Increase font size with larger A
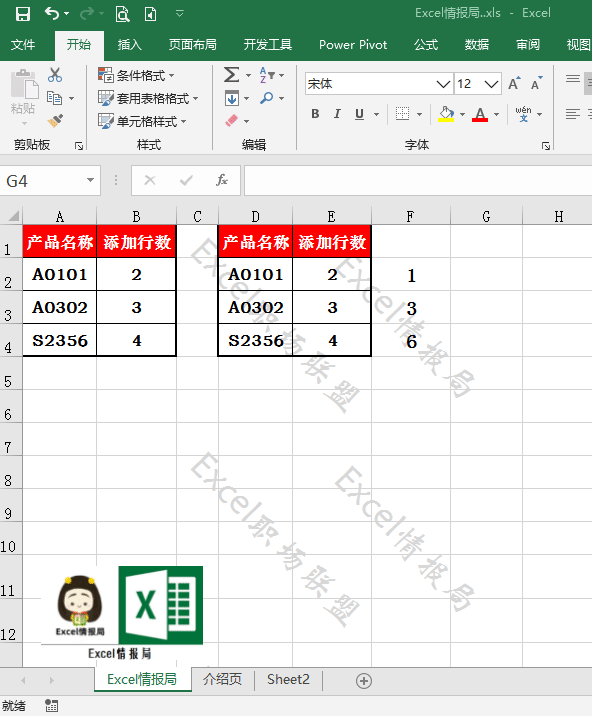592x716 pixels. (514, 84)
